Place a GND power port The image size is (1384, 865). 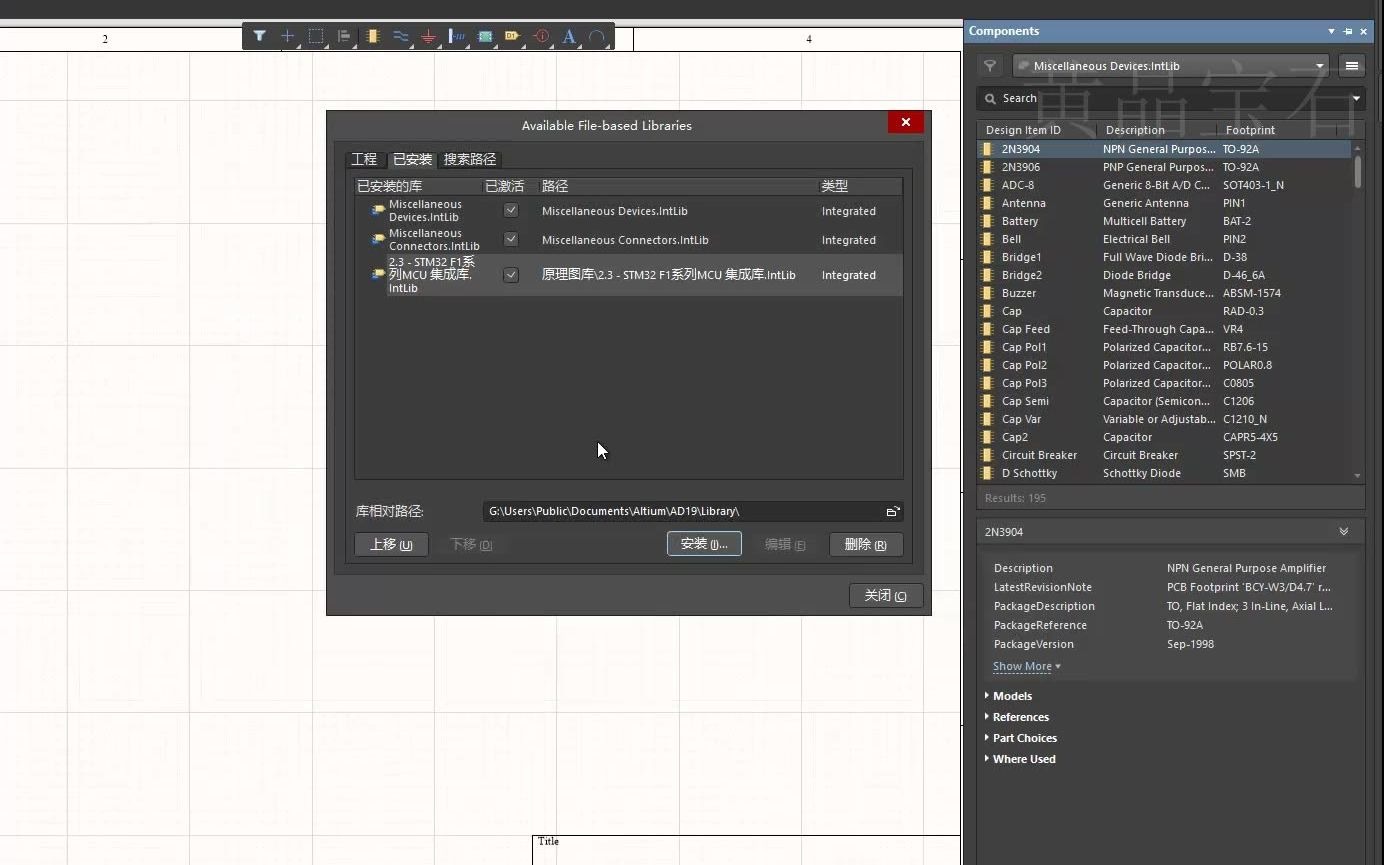click(x=429, y=36)
